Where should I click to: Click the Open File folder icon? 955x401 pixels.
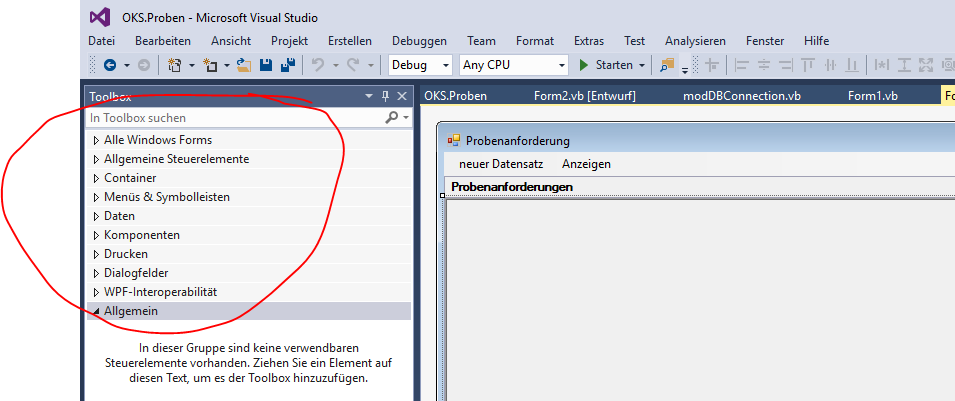click(244, 65)
